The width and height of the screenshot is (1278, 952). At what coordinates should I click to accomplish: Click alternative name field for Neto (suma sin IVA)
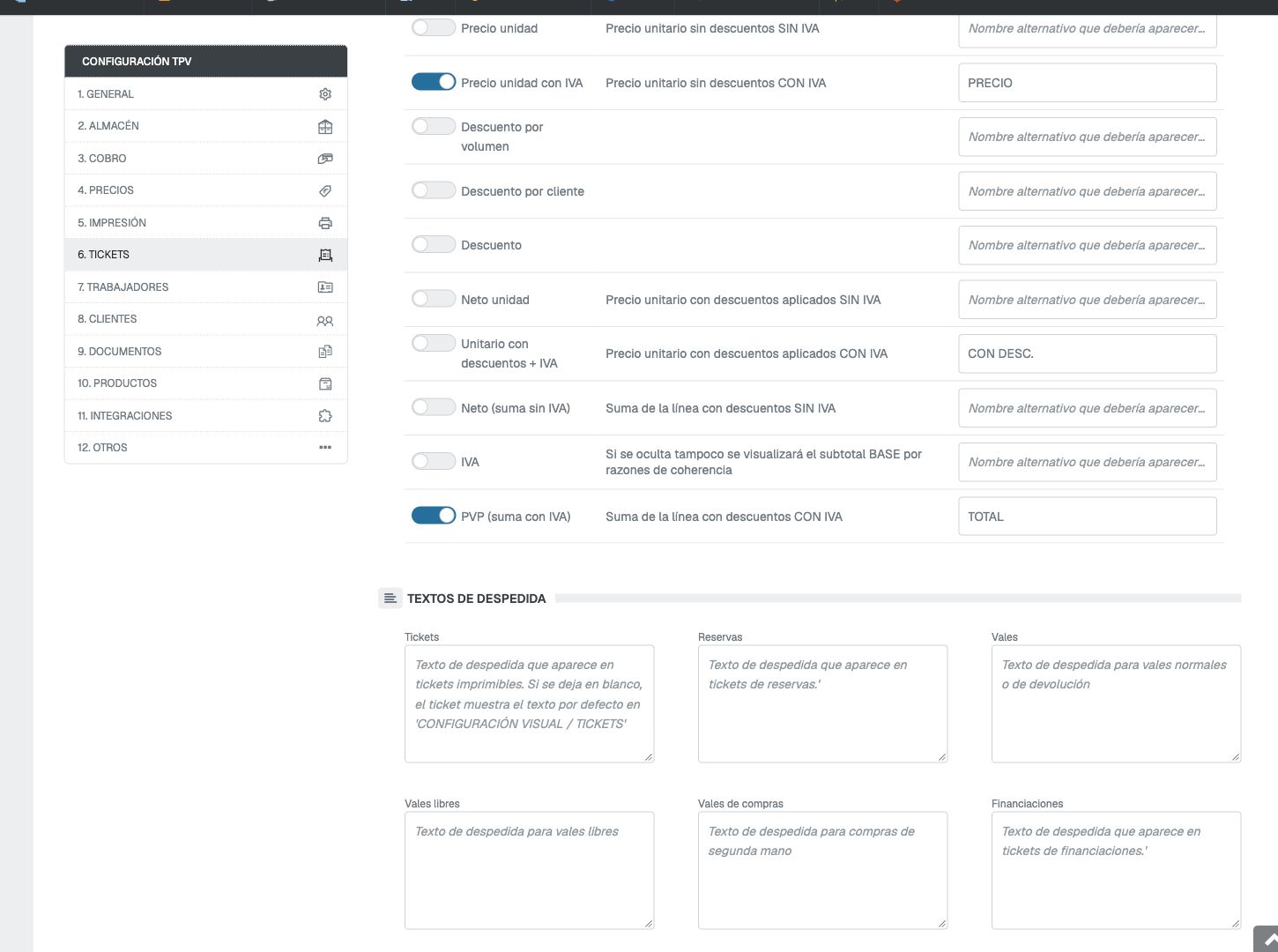coord(1088,408)
